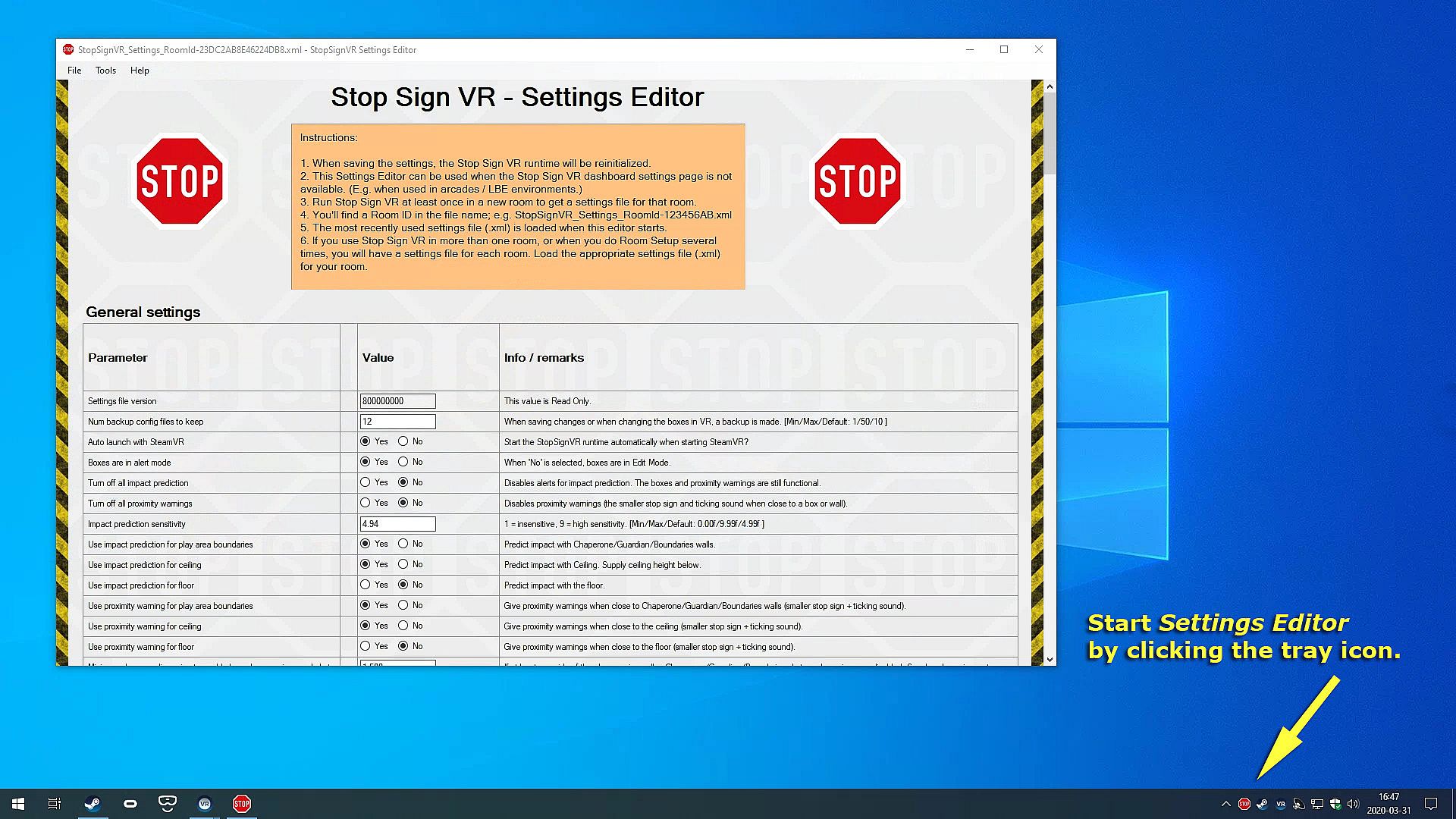
Task: Open the volume control tray icon
Action: (1354, 804)
